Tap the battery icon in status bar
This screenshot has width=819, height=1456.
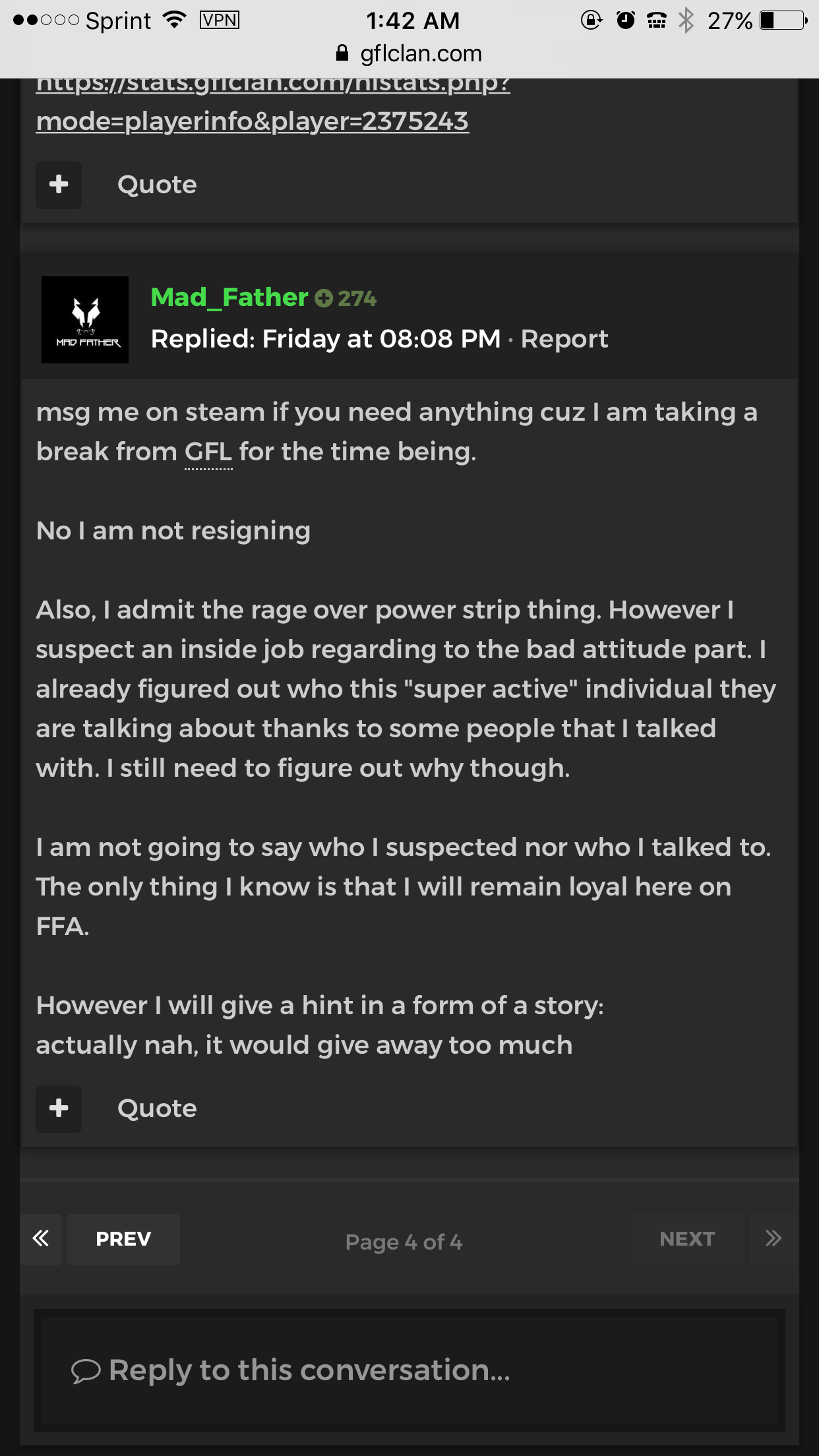click(783, 20)
